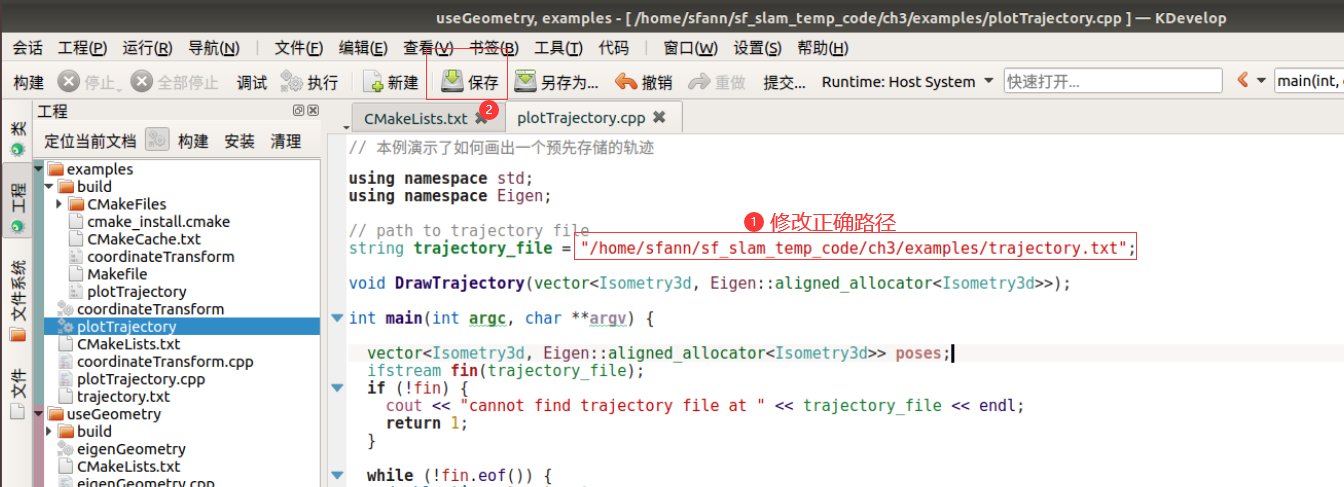Close the plotTrajectory.cpp editor tab

coord(659,117)
